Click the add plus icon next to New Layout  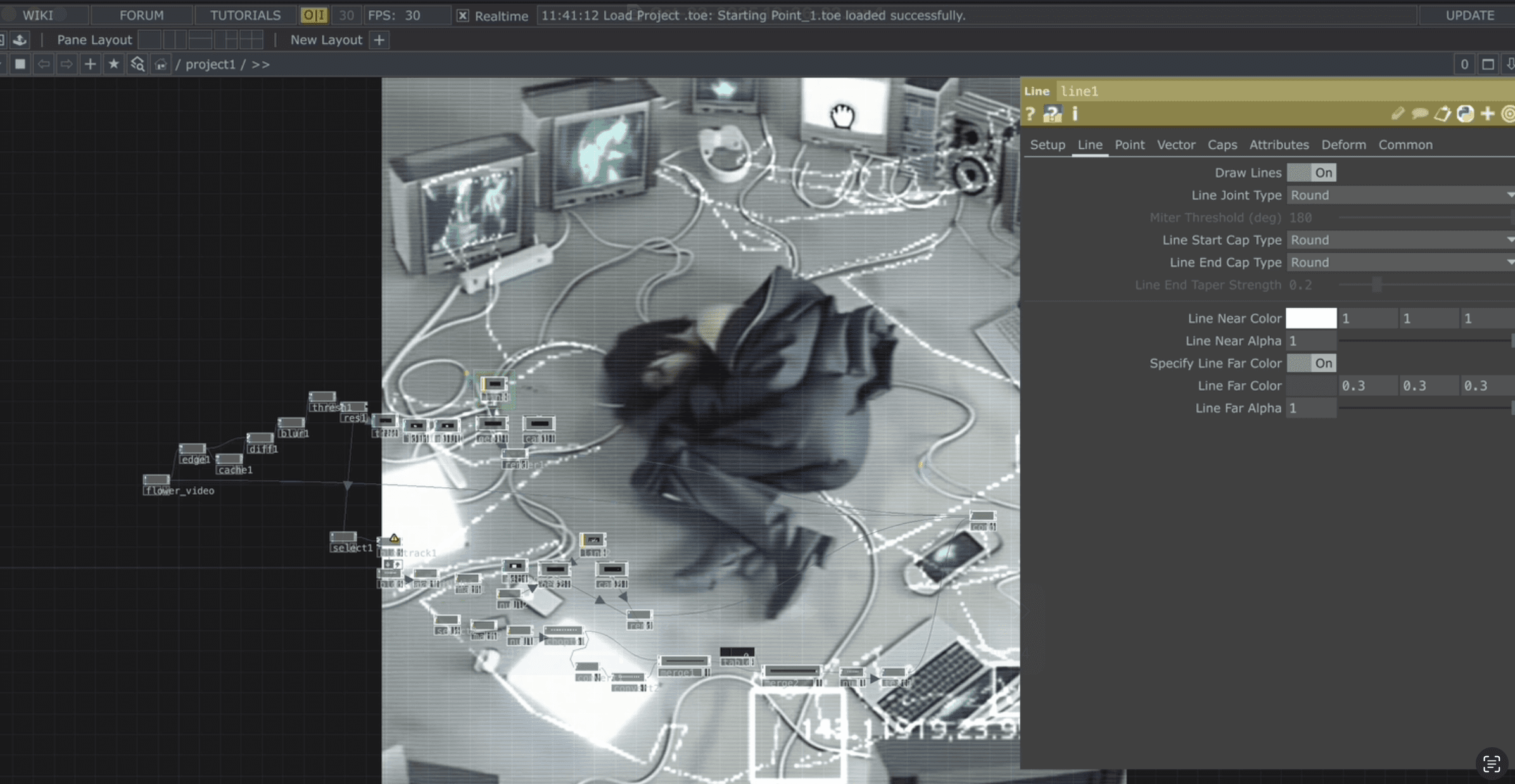pos(379,40)
